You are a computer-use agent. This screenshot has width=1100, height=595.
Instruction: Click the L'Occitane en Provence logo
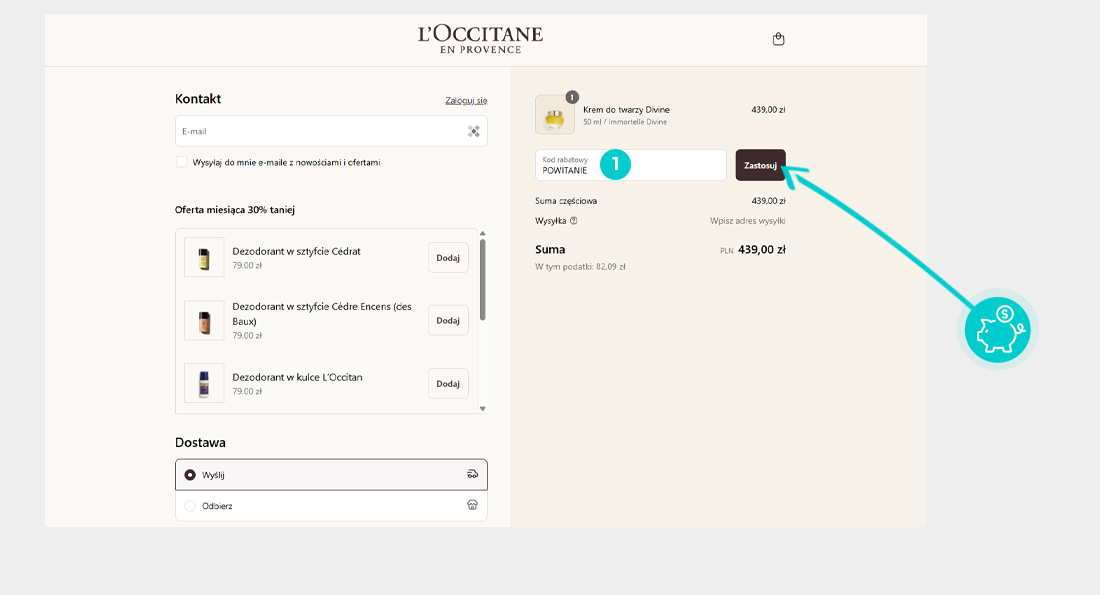[x=481, y=39]
